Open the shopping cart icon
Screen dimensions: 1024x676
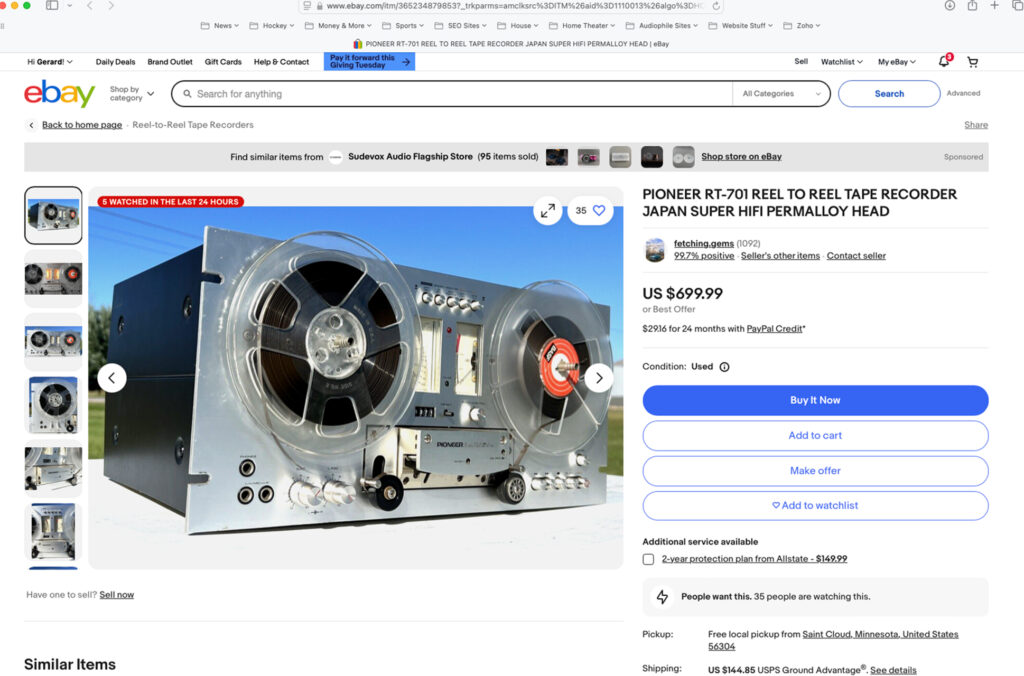click(972, 62)
